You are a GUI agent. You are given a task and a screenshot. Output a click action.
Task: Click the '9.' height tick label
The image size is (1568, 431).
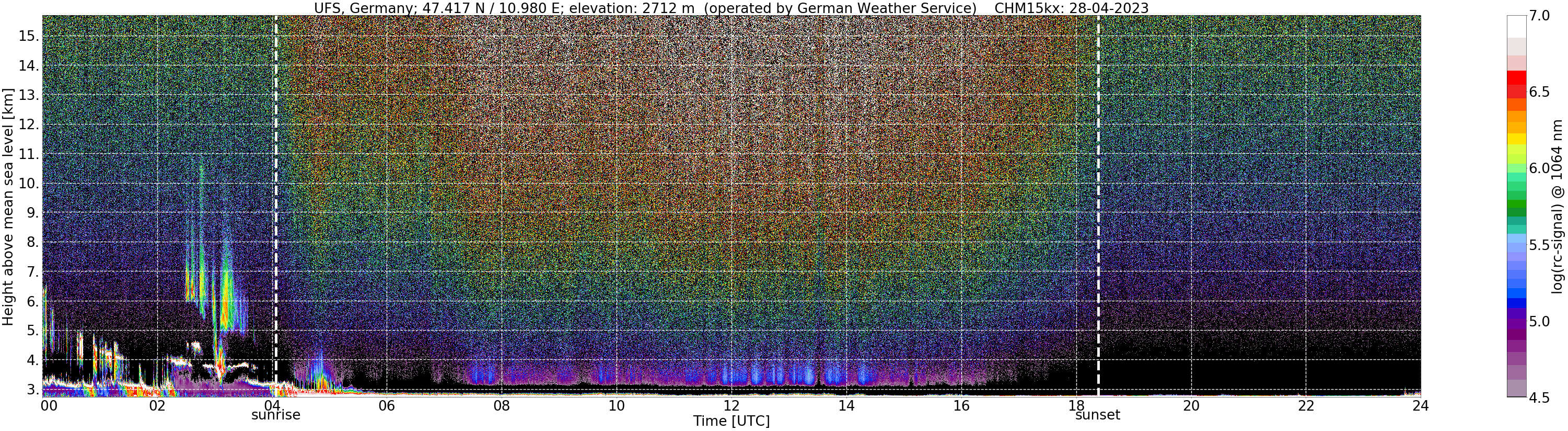33,213
